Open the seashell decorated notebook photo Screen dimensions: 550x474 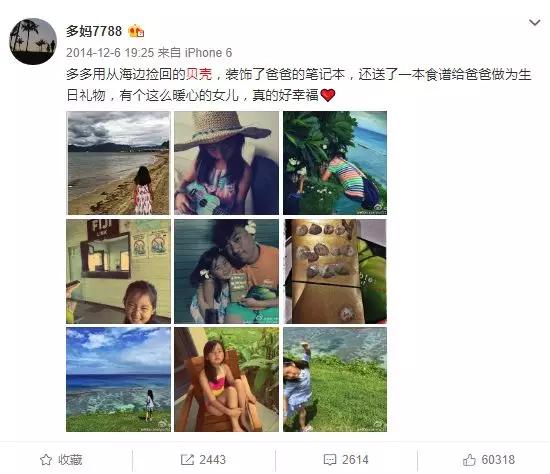[x=335, y=272]
